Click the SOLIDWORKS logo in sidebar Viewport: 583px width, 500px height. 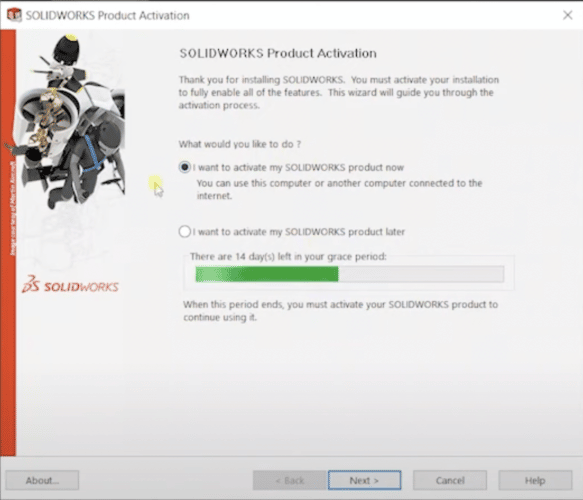[70, 285]
